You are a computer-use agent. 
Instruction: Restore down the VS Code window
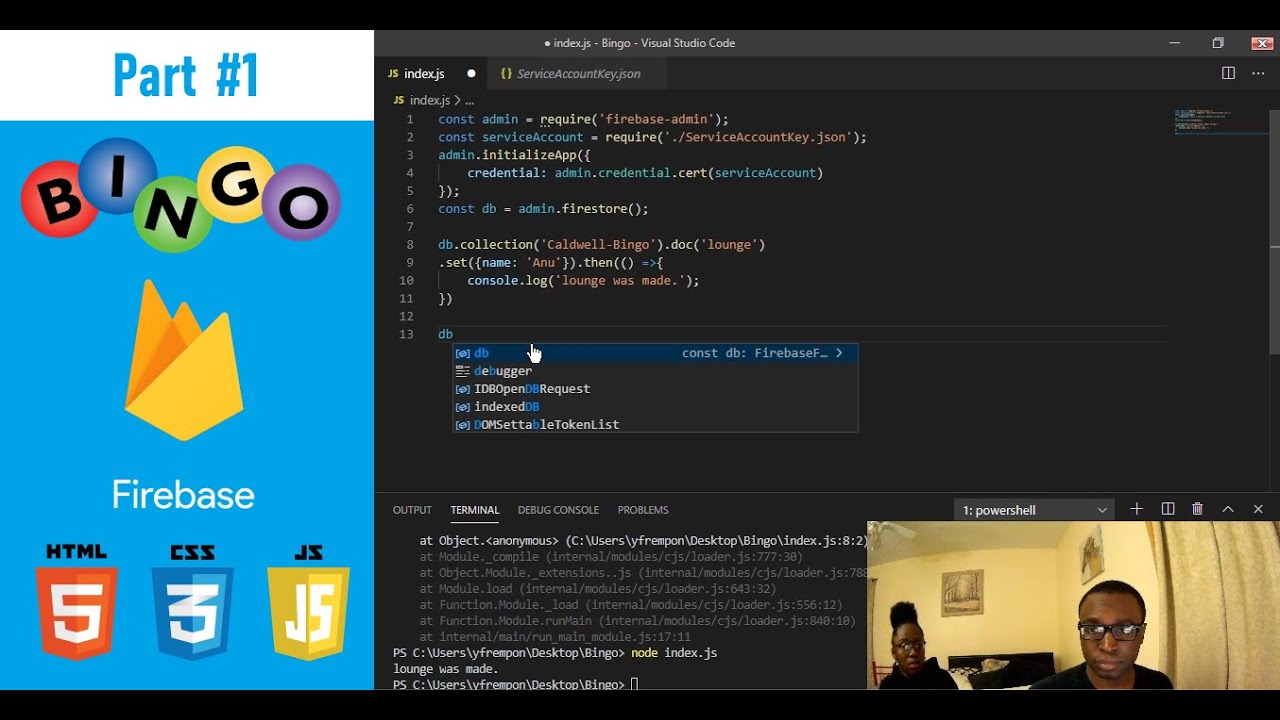pyautogui.click(x=1217, y=43)
